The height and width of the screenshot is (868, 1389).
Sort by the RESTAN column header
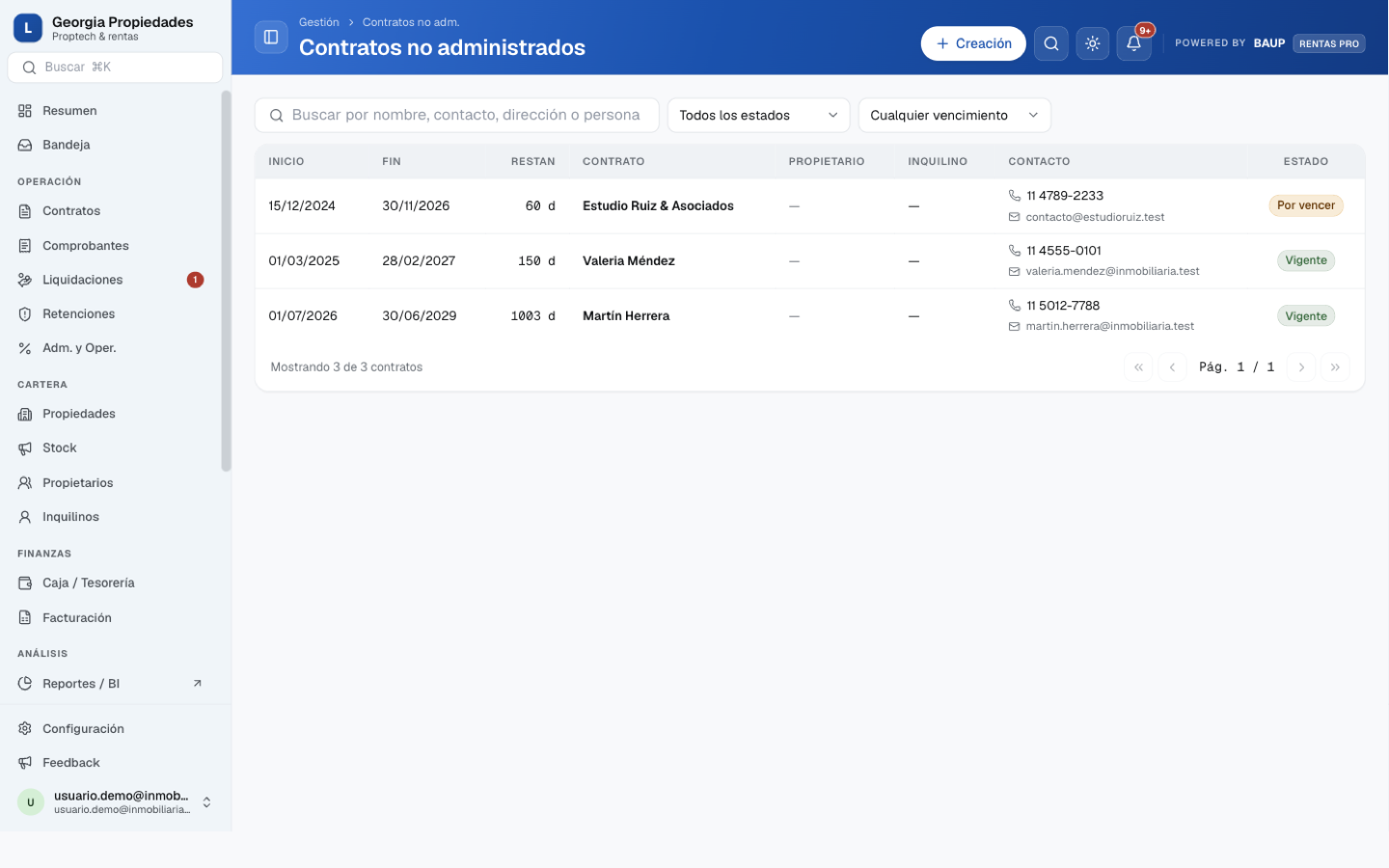click(532, 162)
